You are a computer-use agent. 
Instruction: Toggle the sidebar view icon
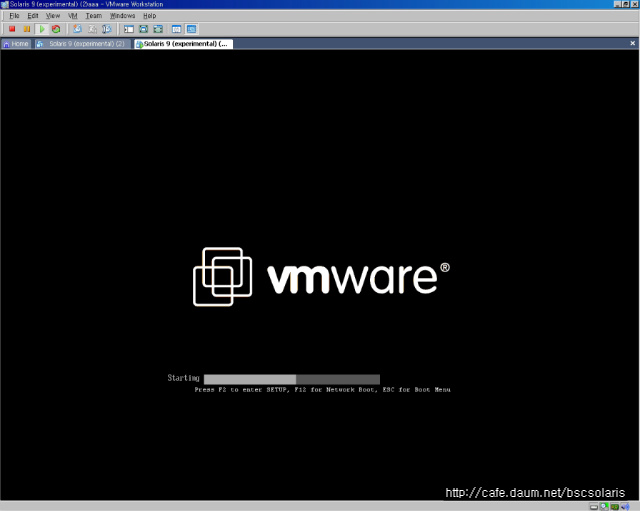tap(129, 29)
